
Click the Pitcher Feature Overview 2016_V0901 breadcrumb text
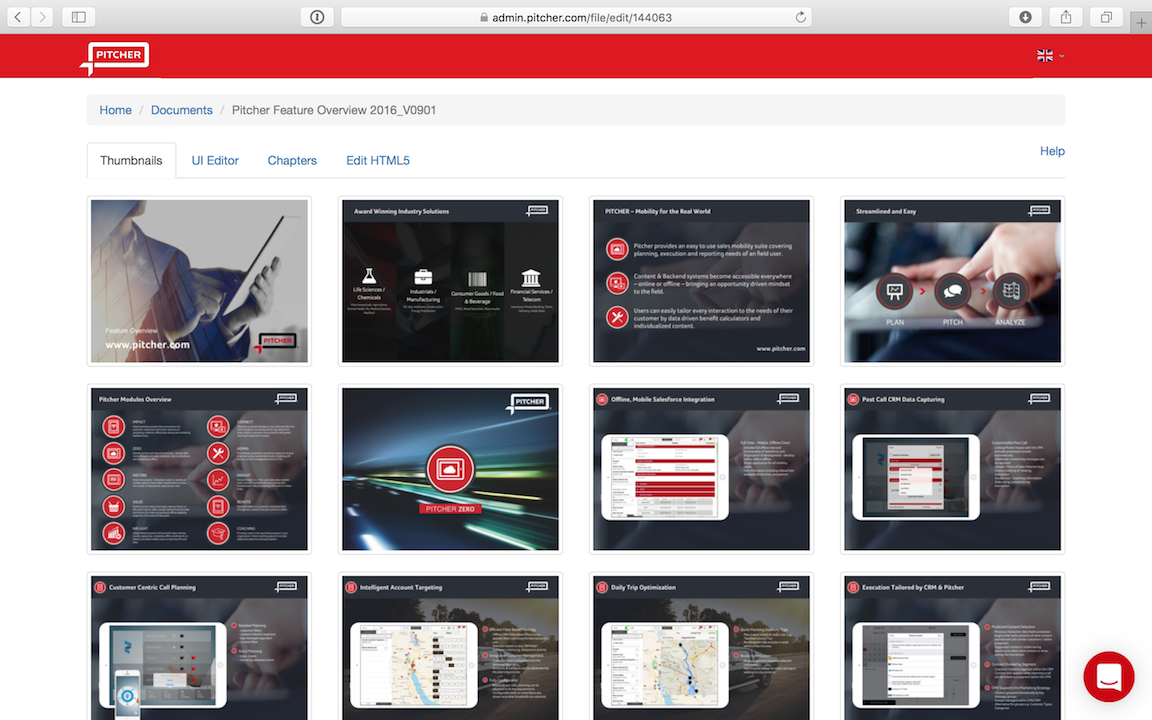[x=334, y=110]
